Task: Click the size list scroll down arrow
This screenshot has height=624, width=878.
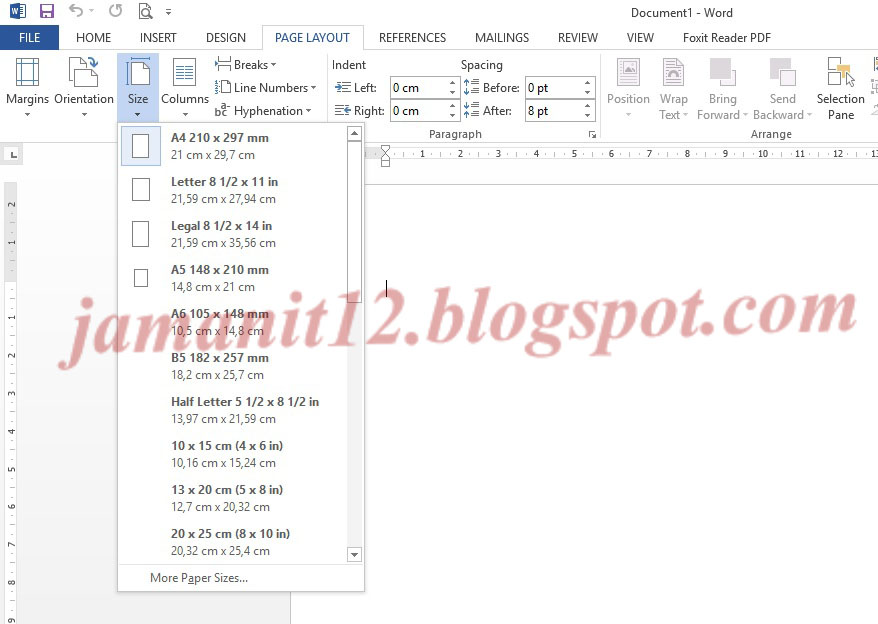Action: [x=354, y=555]
